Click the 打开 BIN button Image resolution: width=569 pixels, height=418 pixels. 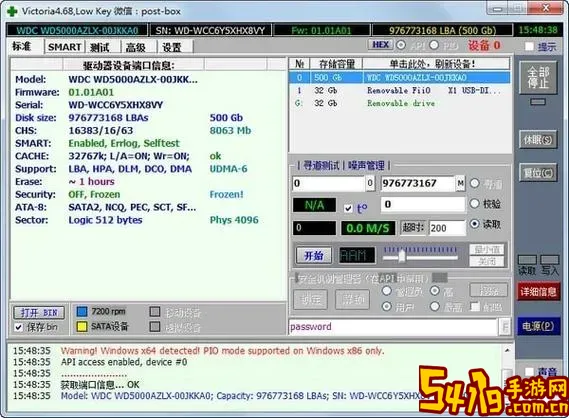[x=39, y=312]
